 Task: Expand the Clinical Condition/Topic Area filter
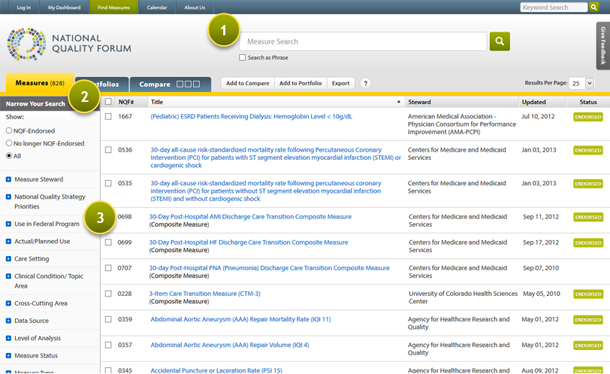(x=9, y=276)
